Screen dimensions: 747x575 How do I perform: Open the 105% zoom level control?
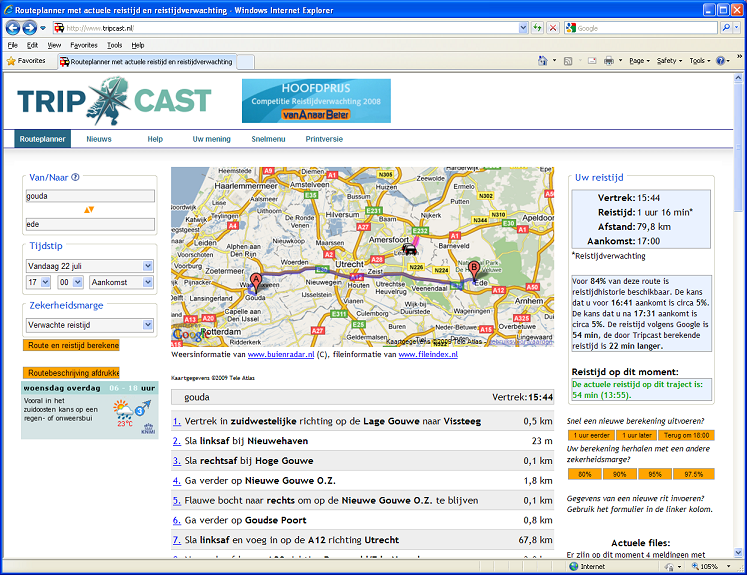pos(711,566)
